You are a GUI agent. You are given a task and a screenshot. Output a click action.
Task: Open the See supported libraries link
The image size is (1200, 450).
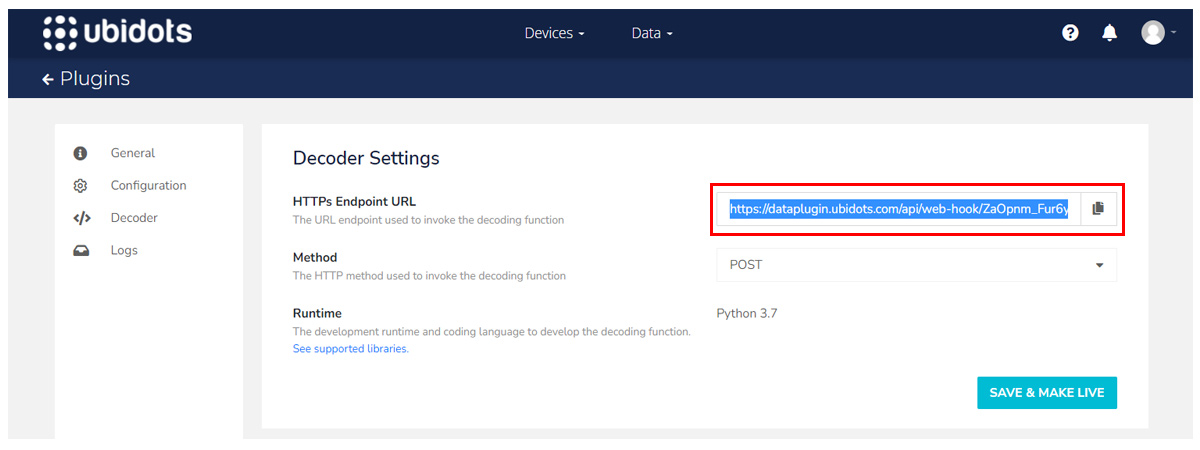click(x=350, y=349)
